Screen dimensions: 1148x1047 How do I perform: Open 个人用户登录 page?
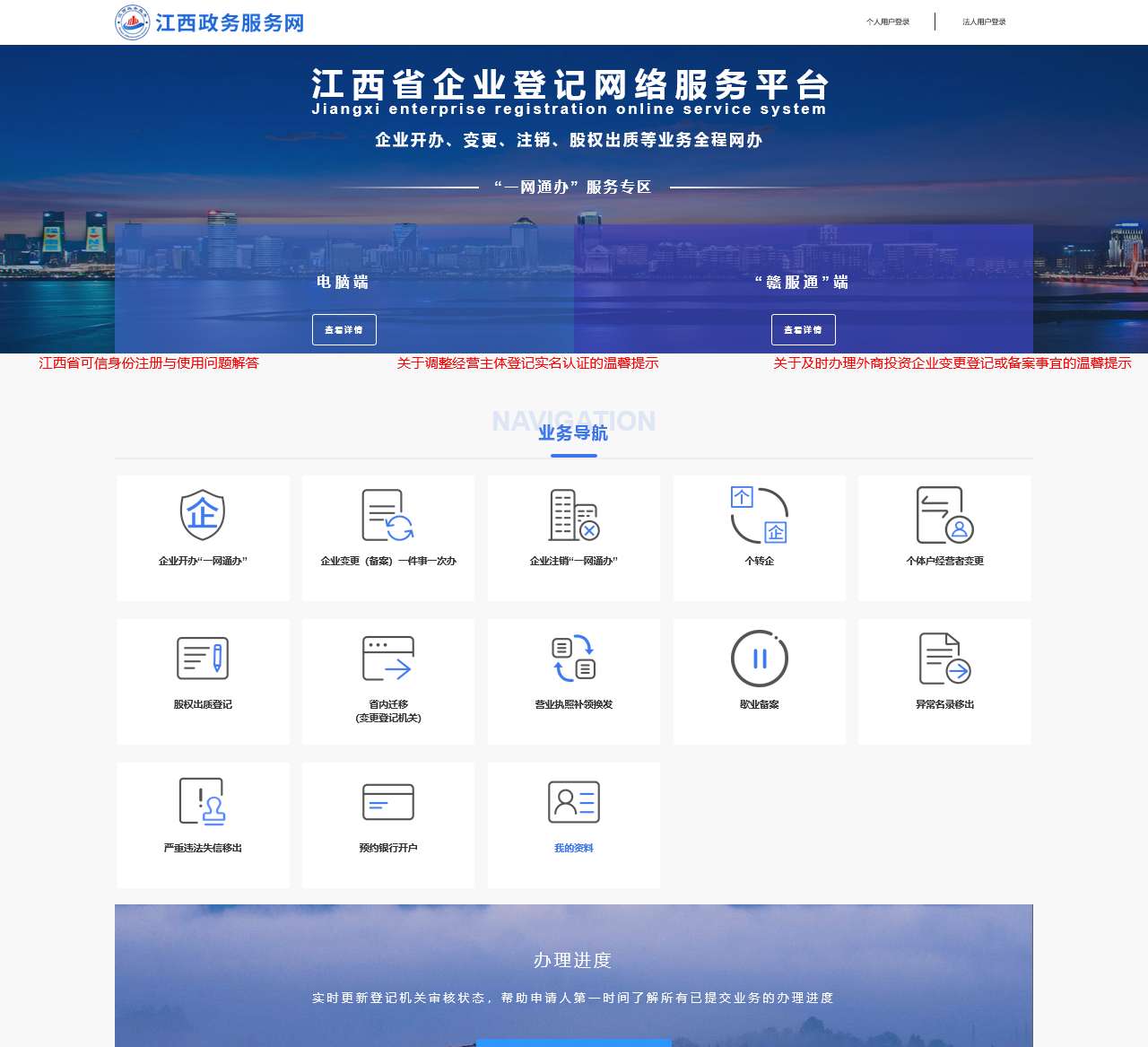[x=887, y=21]
